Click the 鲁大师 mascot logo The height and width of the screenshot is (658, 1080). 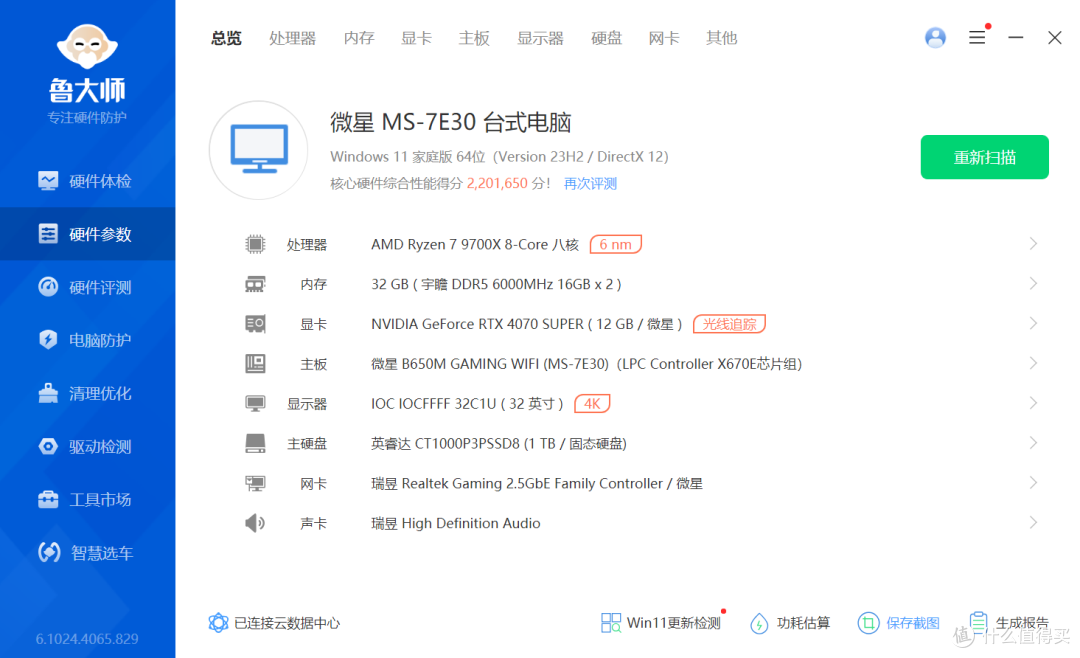(x=87, y=46)
